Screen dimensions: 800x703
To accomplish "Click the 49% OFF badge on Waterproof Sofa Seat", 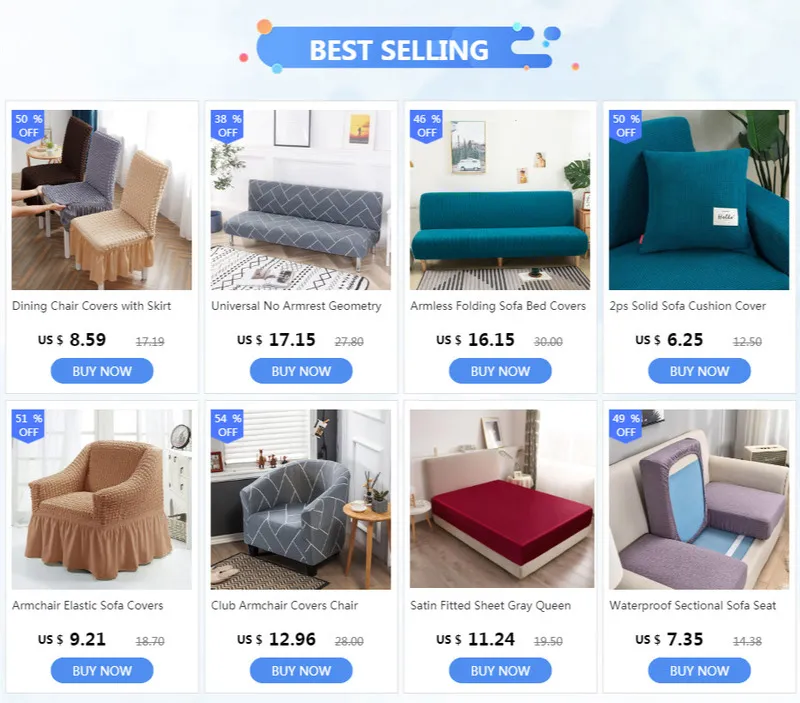I will point(626,425).
